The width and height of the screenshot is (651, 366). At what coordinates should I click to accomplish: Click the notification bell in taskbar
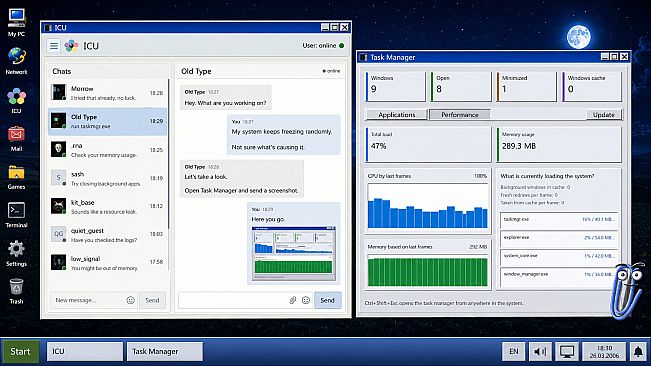pos(638,351)
